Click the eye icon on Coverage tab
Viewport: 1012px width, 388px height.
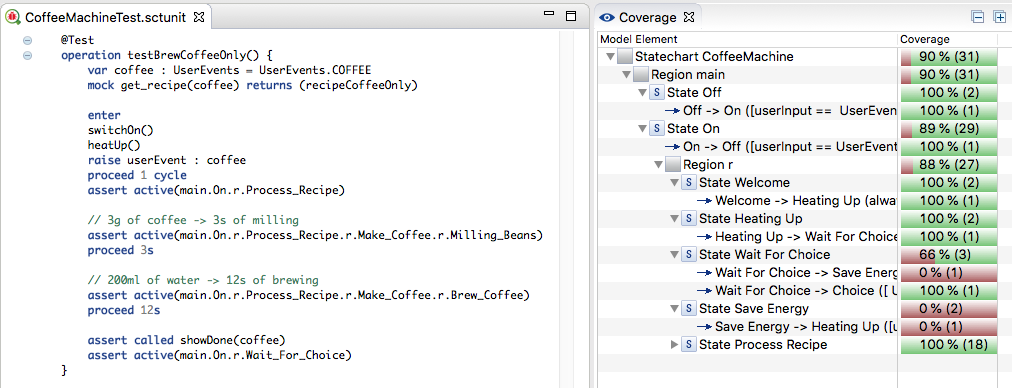[x=607, y=17]
